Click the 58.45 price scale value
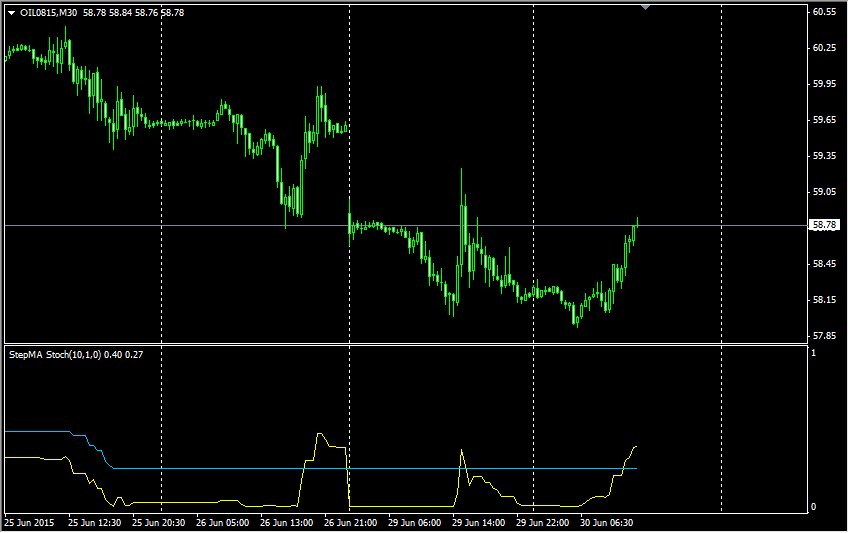 [x=824, y=264]
